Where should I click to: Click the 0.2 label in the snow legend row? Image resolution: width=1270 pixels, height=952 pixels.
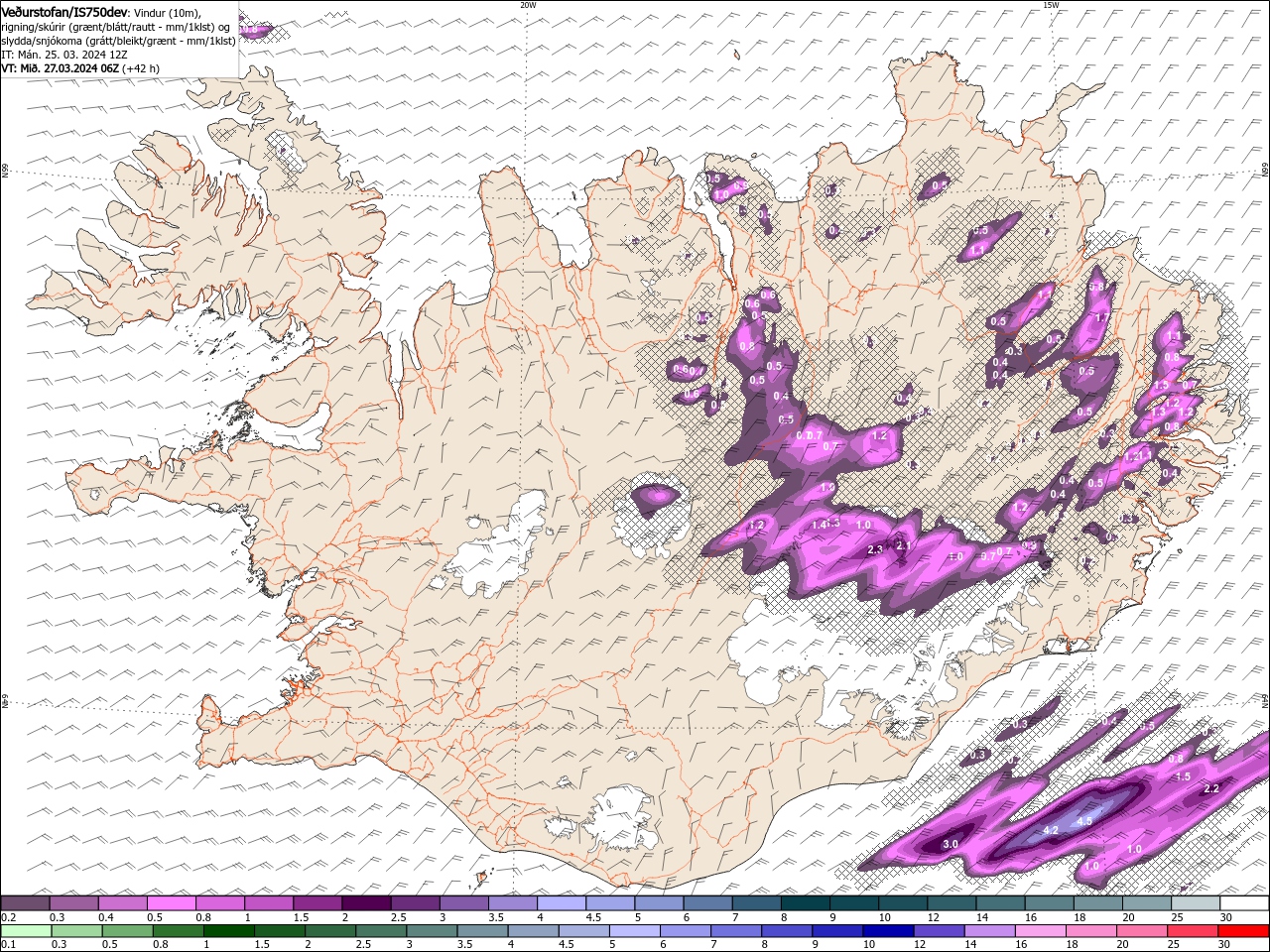7,917
